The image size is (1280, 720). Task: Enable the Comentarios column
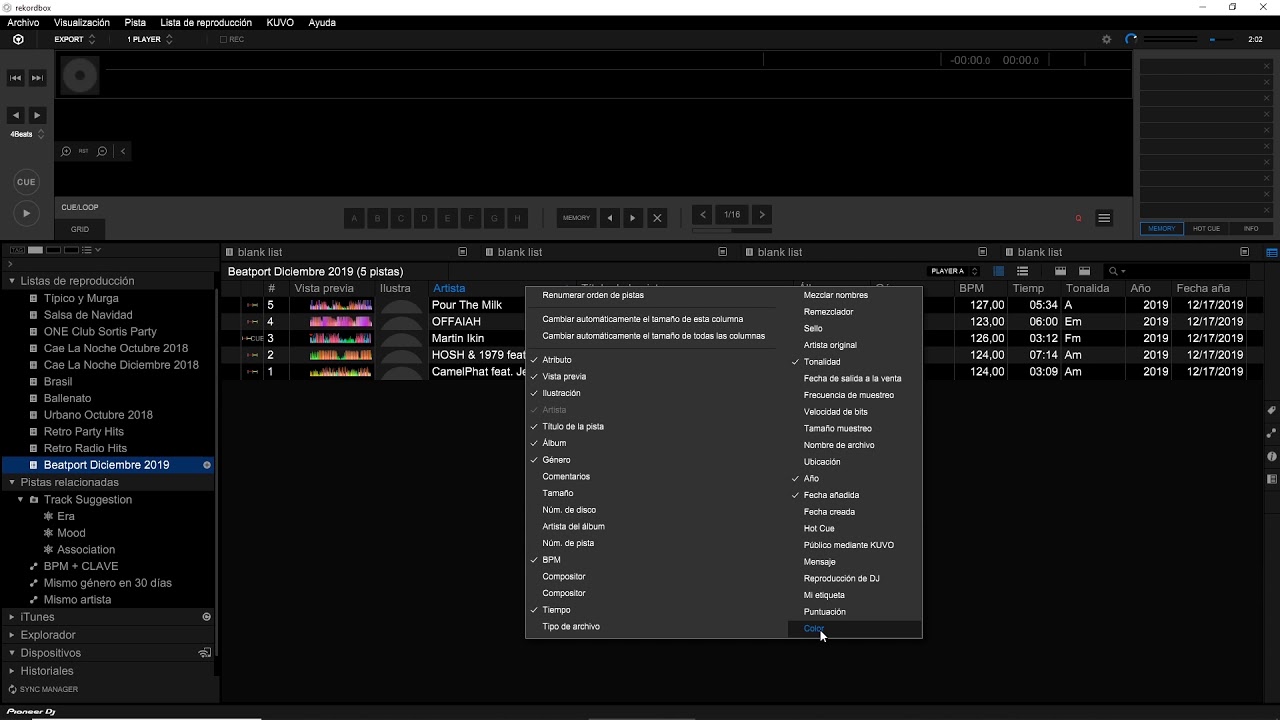point(566,477)
